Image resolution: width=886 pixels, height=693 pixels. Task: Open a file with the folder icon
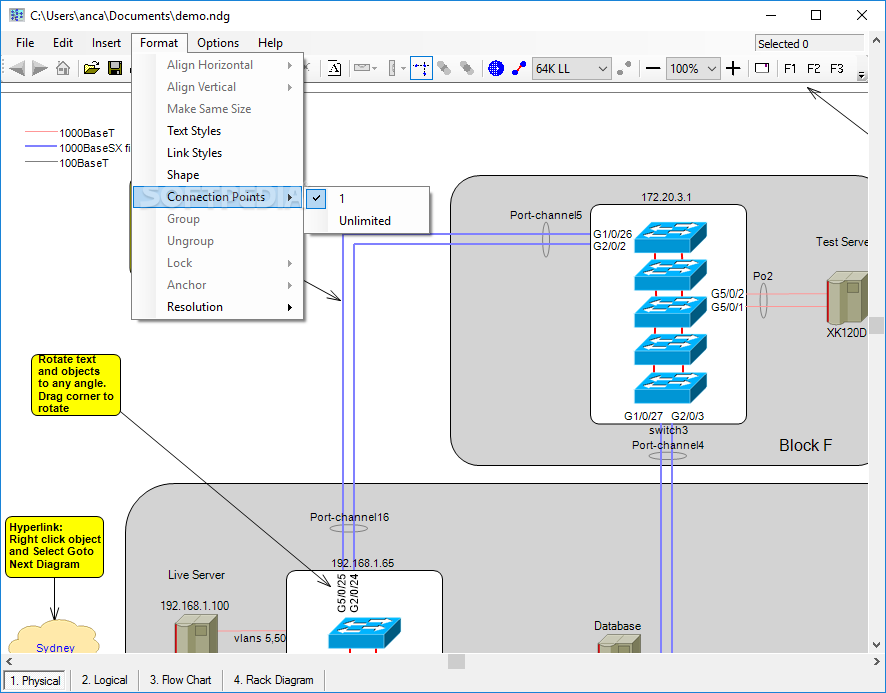[x=92, y=68]
